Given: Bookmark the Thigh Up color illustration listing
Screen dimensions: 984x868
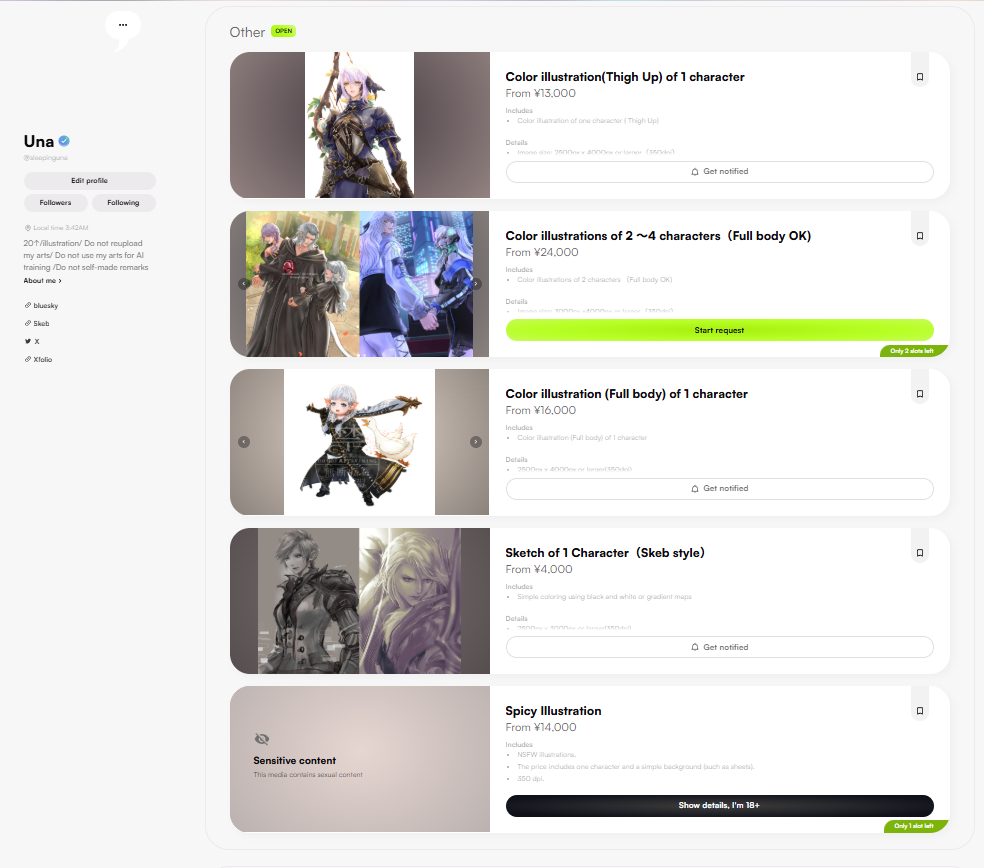Looking at the screenshot, I should (919, 77).
